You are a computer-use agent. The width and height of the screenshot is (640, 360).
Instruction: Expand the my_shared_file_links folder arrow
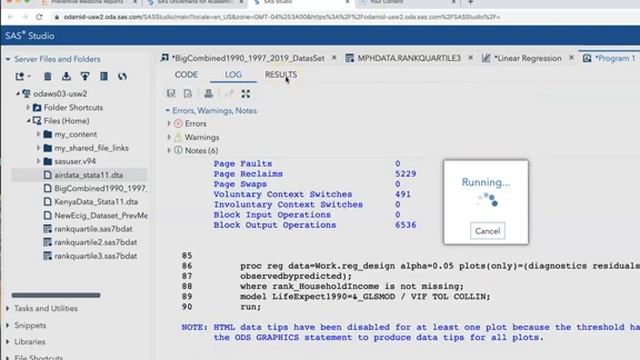click(39, 148)
